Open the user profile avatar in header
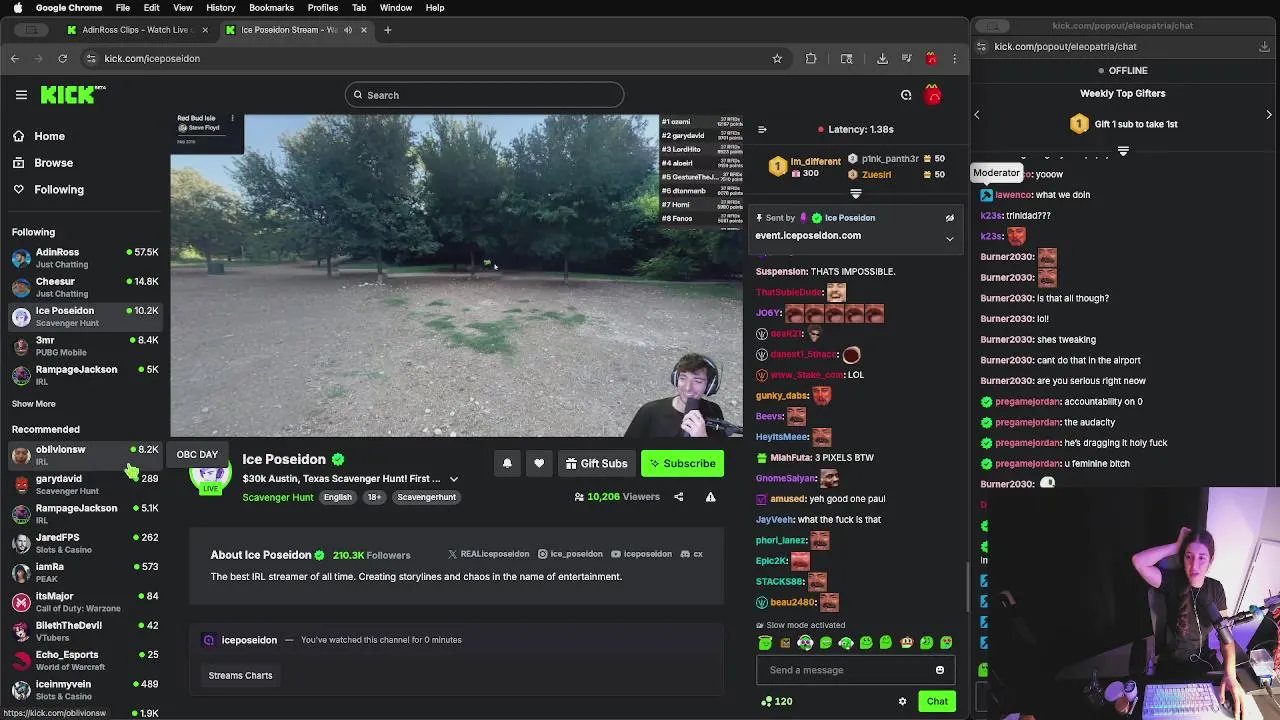This screenshot has height=720, width=1280. click(x=933, y=95)
